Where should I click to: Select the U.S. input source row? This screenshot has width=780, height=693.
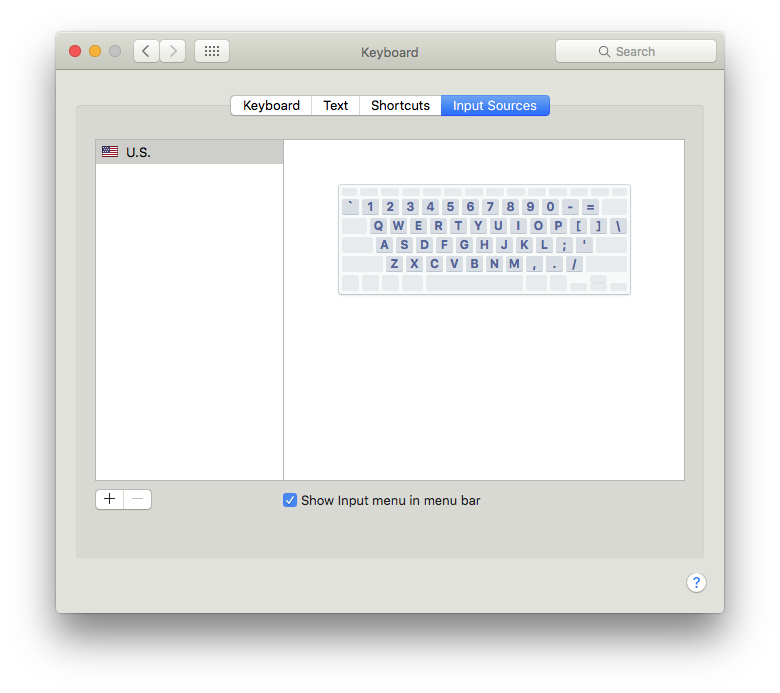click(190, 152)
